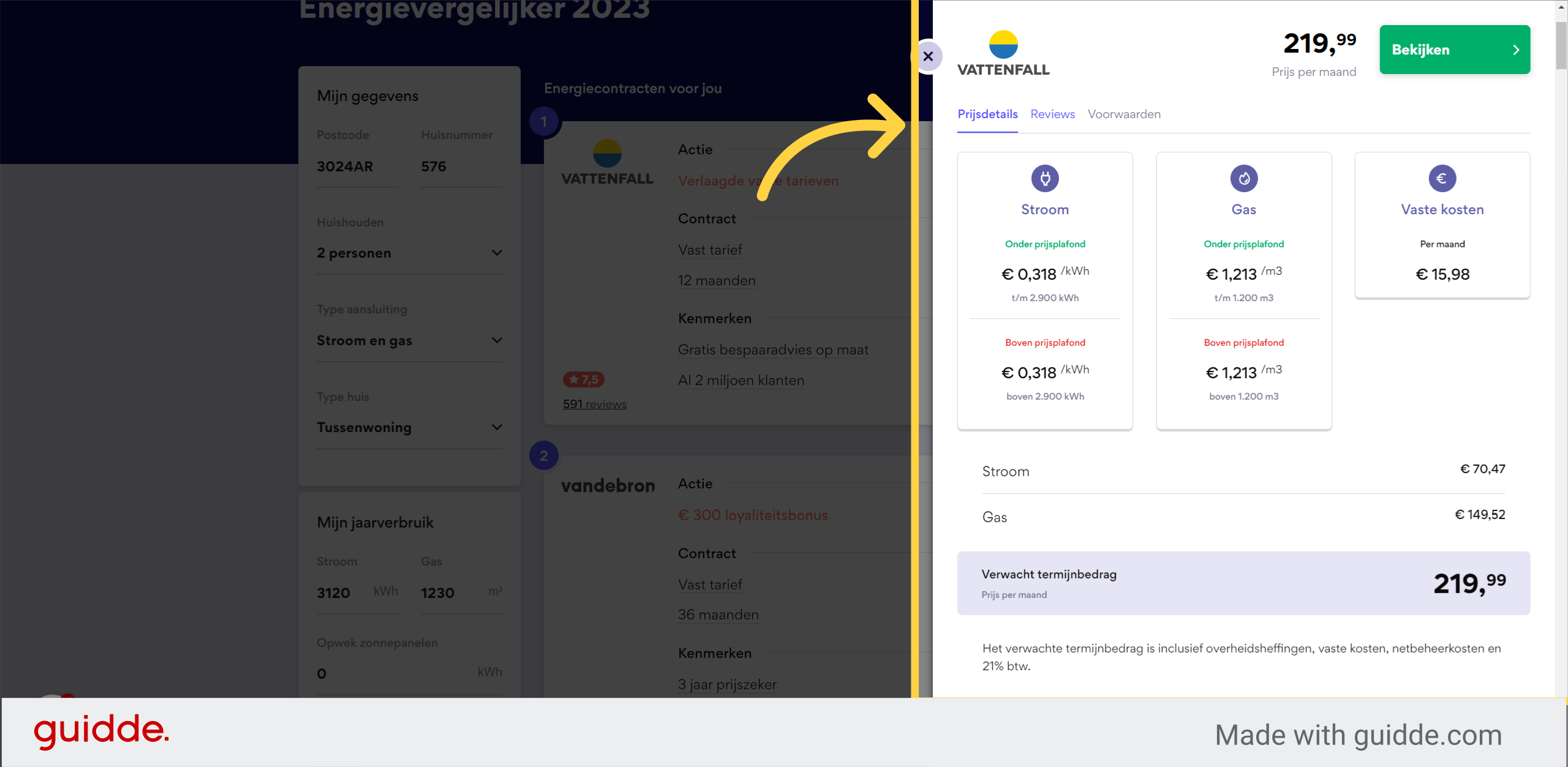Screen dimensions: 1568x767
Task: Click the Stroom plug icon
Action: (1045, 178)
